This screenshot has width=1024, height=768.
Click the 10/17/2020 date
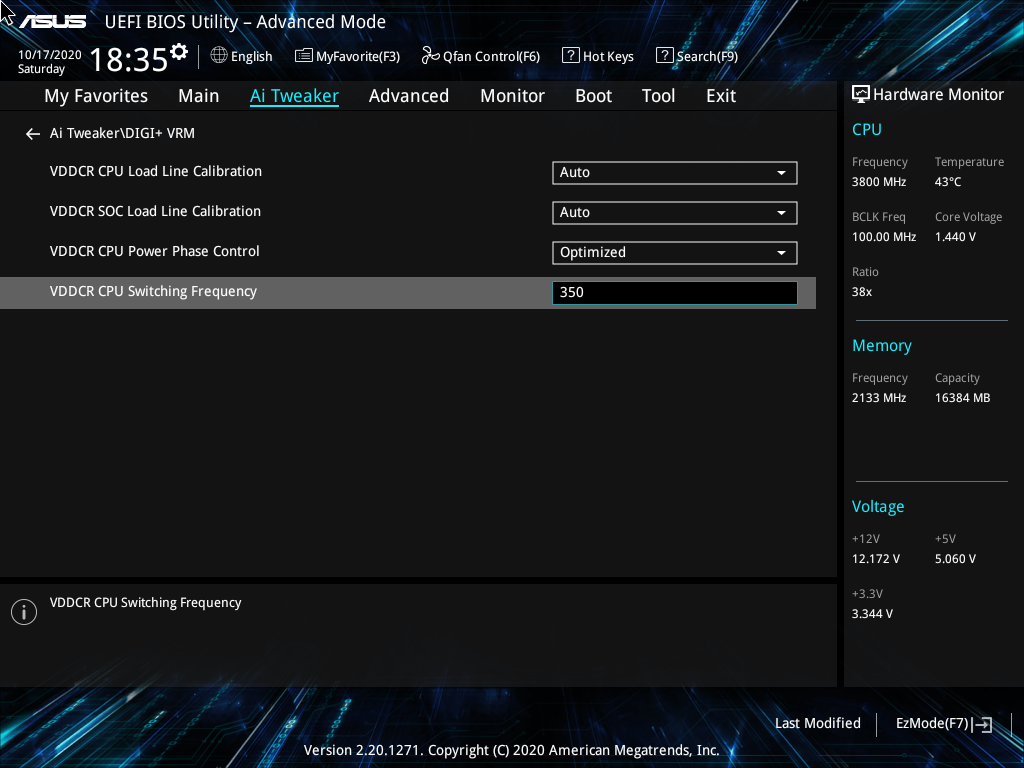pos(50,55)
